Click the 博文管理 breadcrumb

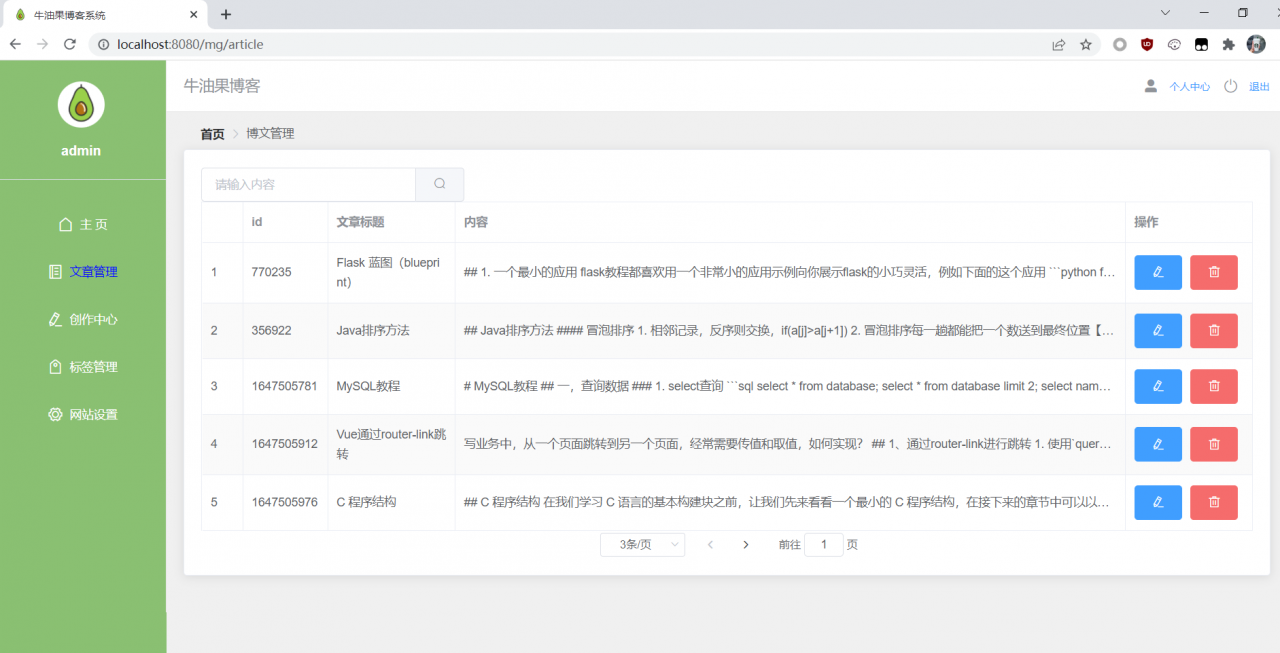coord(270,134)
